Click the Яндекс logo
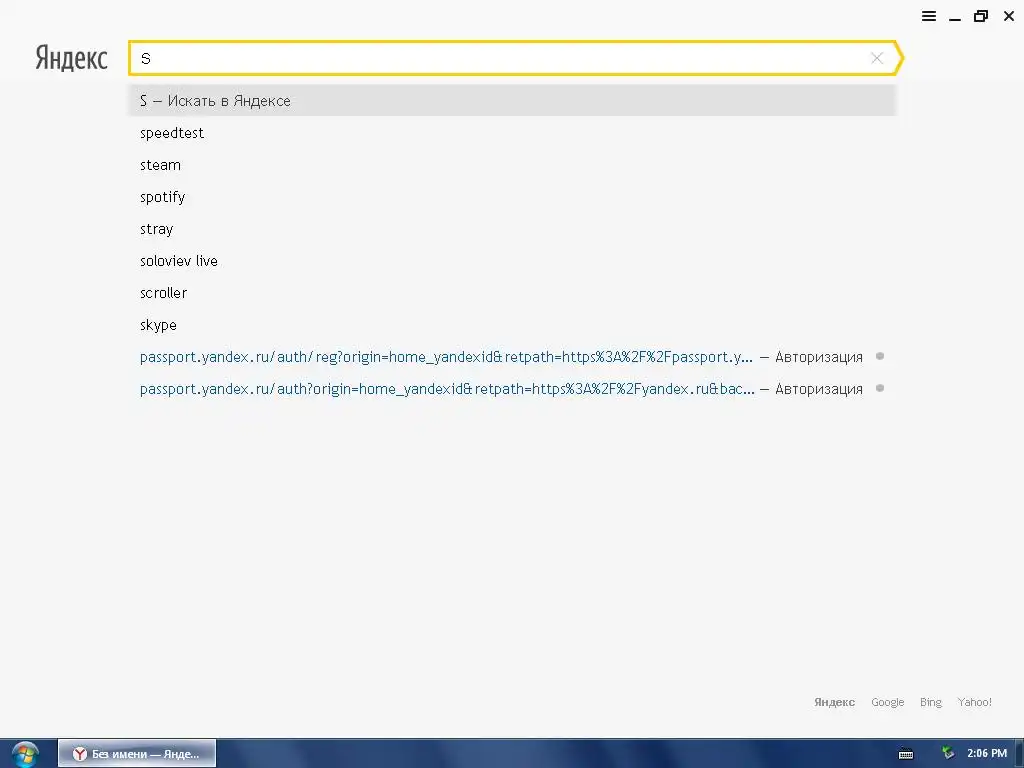The image size is (1024, 768). click(71, 58)
